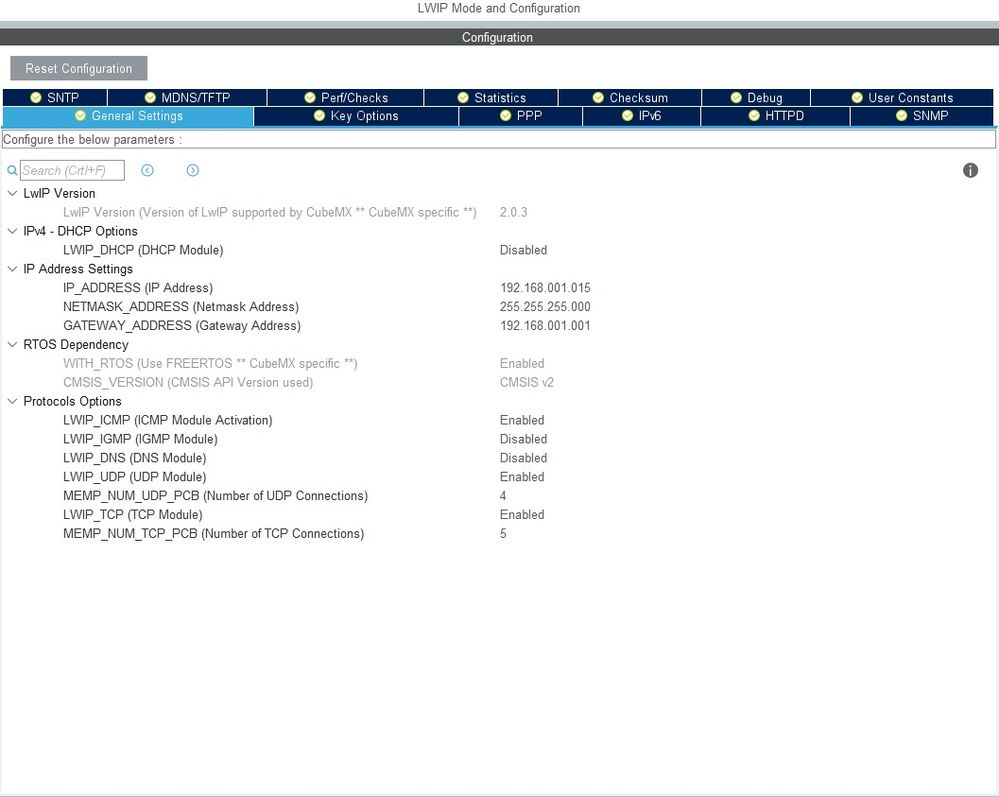Viewport: 999px width, 797px height.
Task: Change the LWIP_DHCP Disabled value
Action: pos(523,250)
